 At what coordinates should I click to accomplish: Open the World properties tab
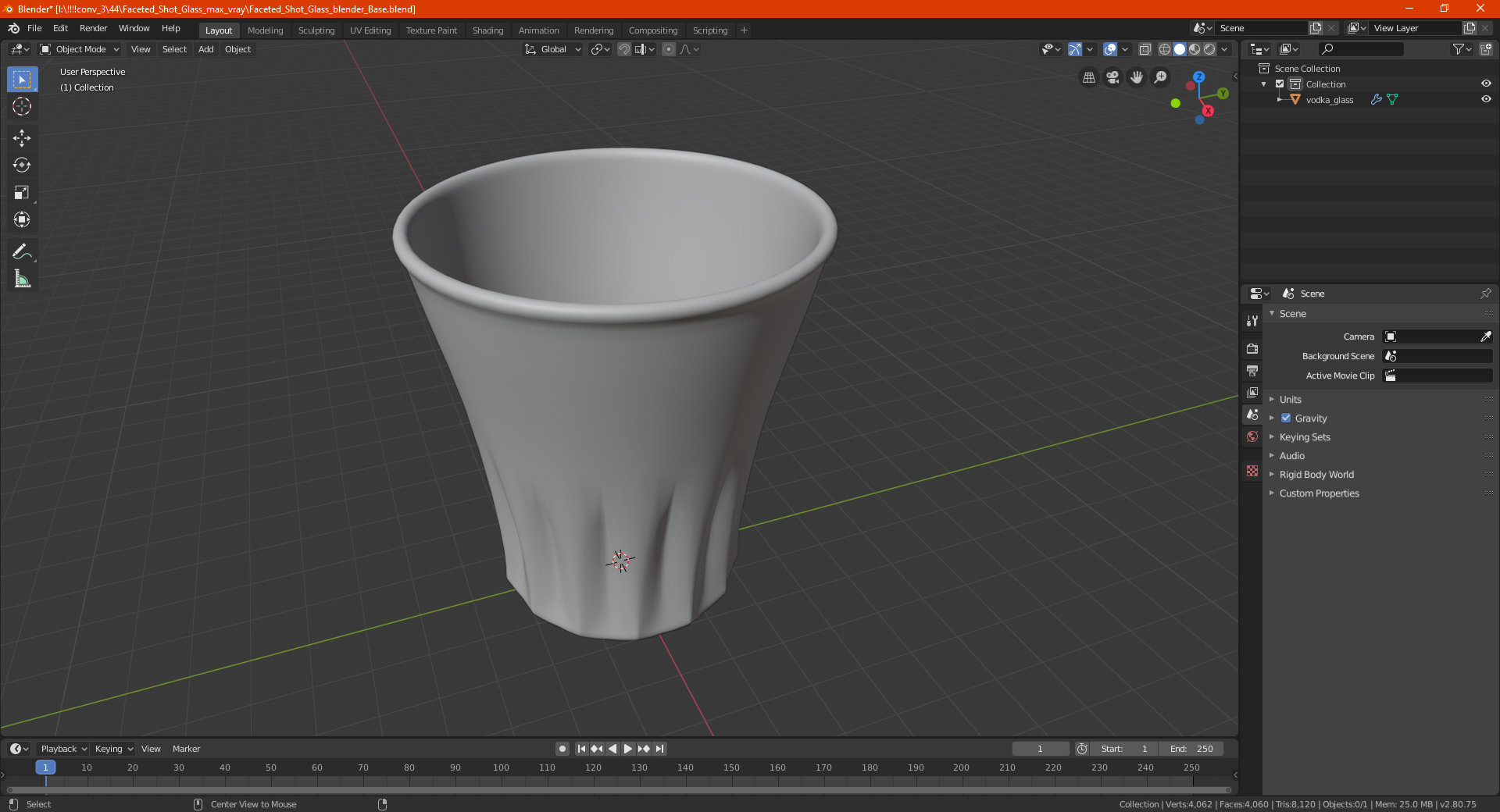pos(1252,436)
